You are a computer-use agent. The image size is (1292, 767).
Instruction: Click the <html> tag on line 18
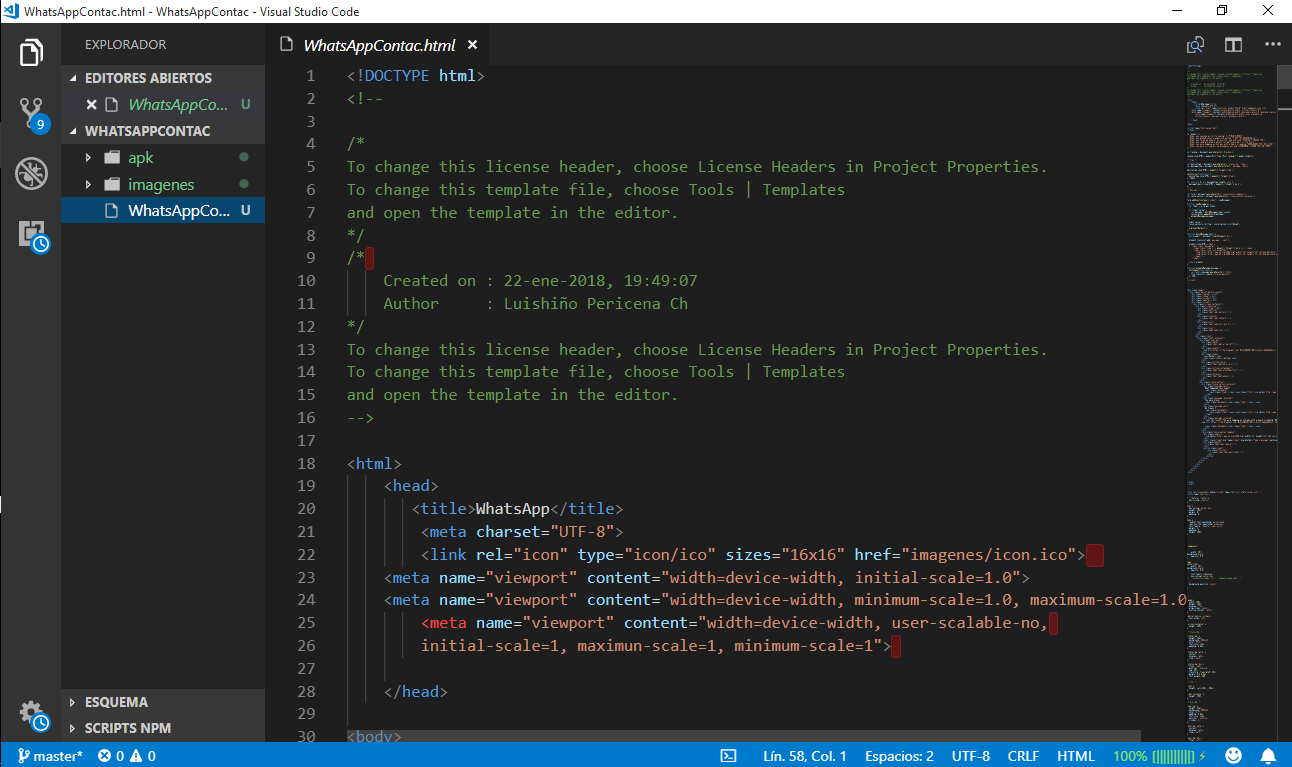coord(374,464)
